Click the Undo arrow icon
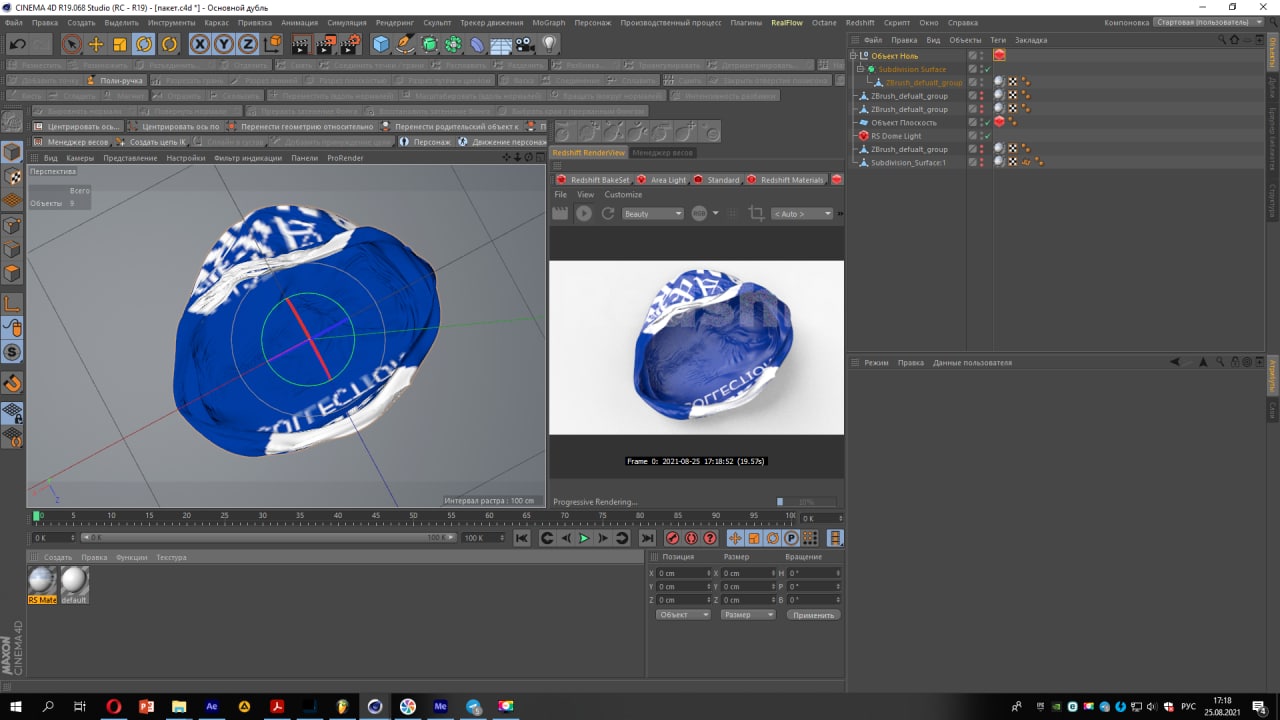This screenshot has width=1280, height=720. (18, 44)
